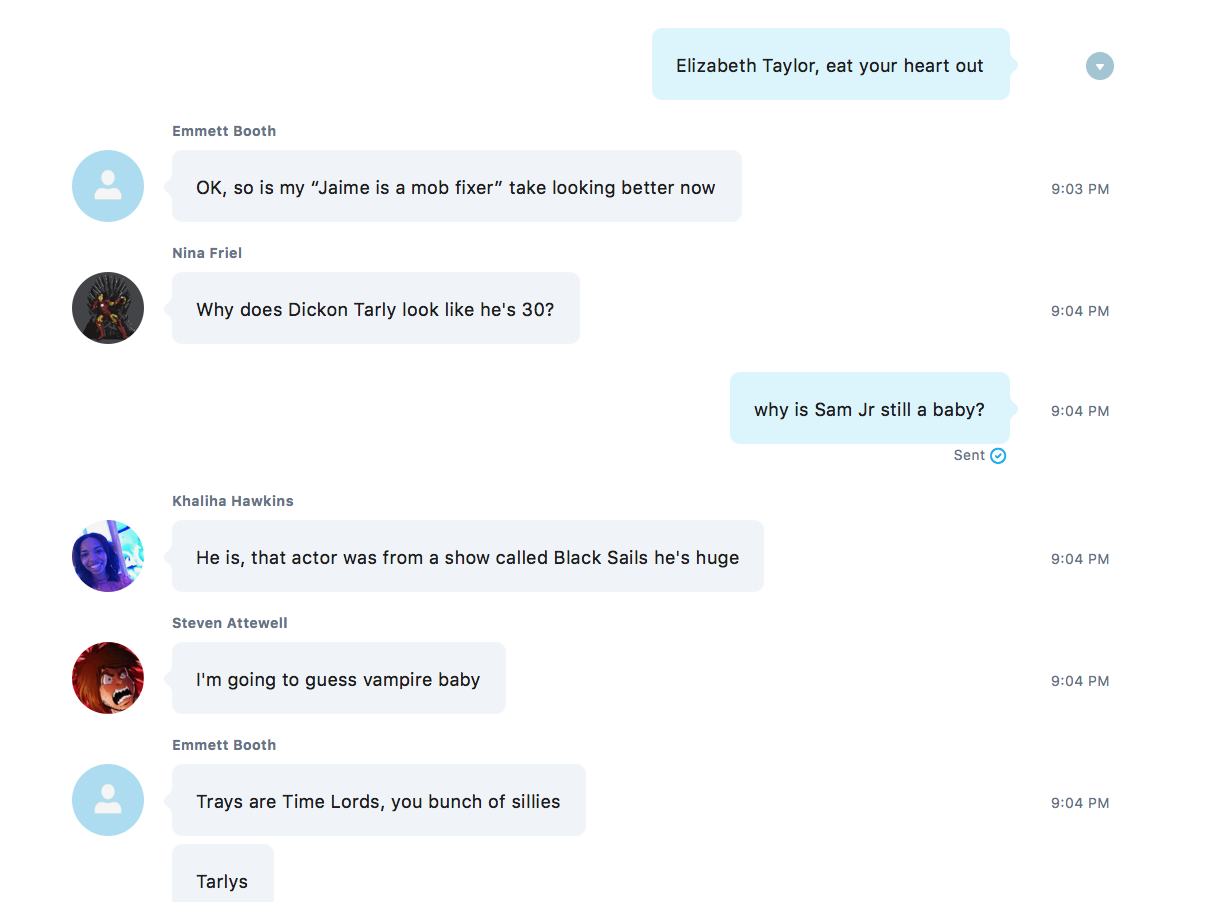Click the Dickon Tarly message bubble
The width and height of the screenshot is (1216, 902).
(x=375, y=309)
